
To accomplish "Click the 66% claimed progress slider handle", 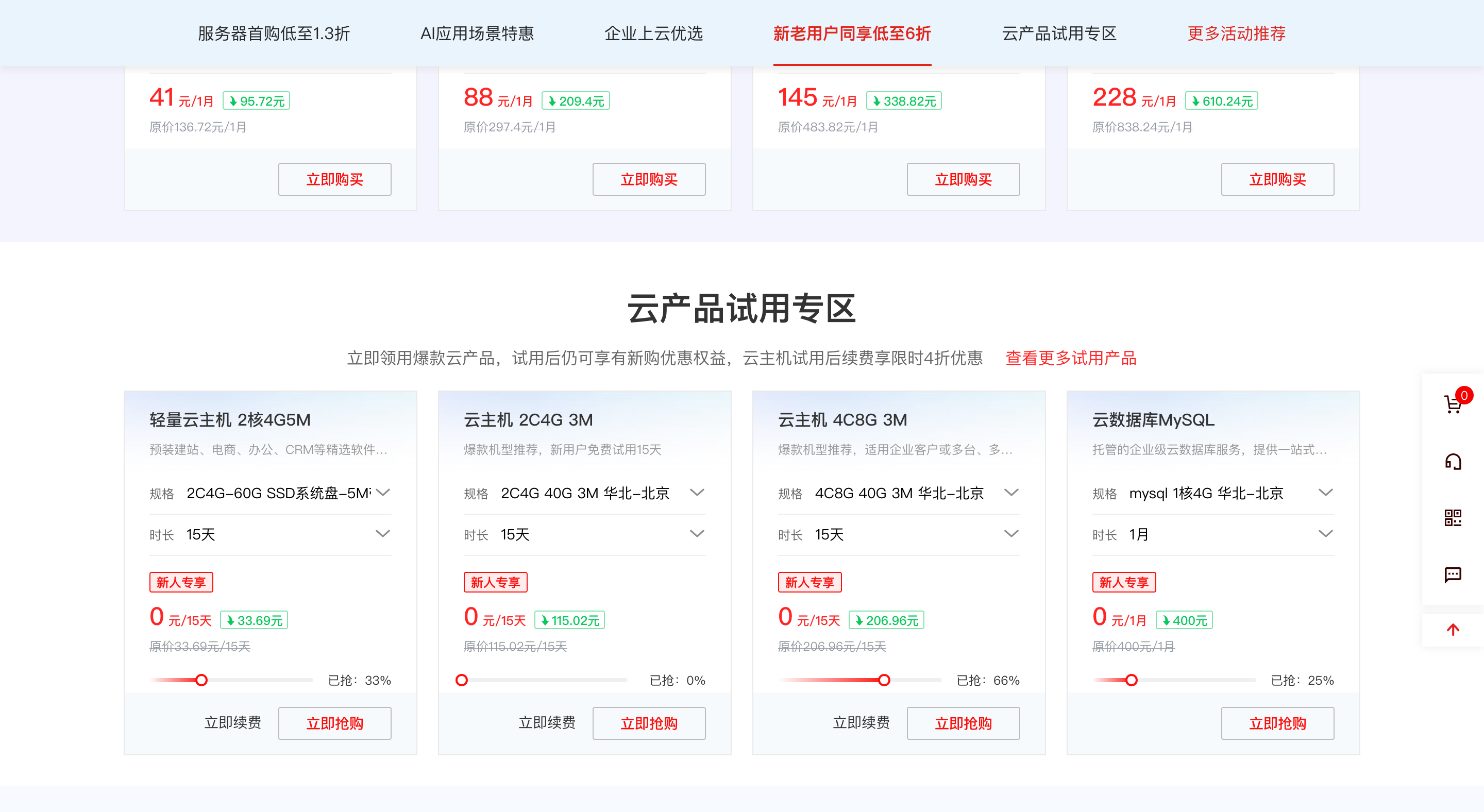I will (884, 680).
